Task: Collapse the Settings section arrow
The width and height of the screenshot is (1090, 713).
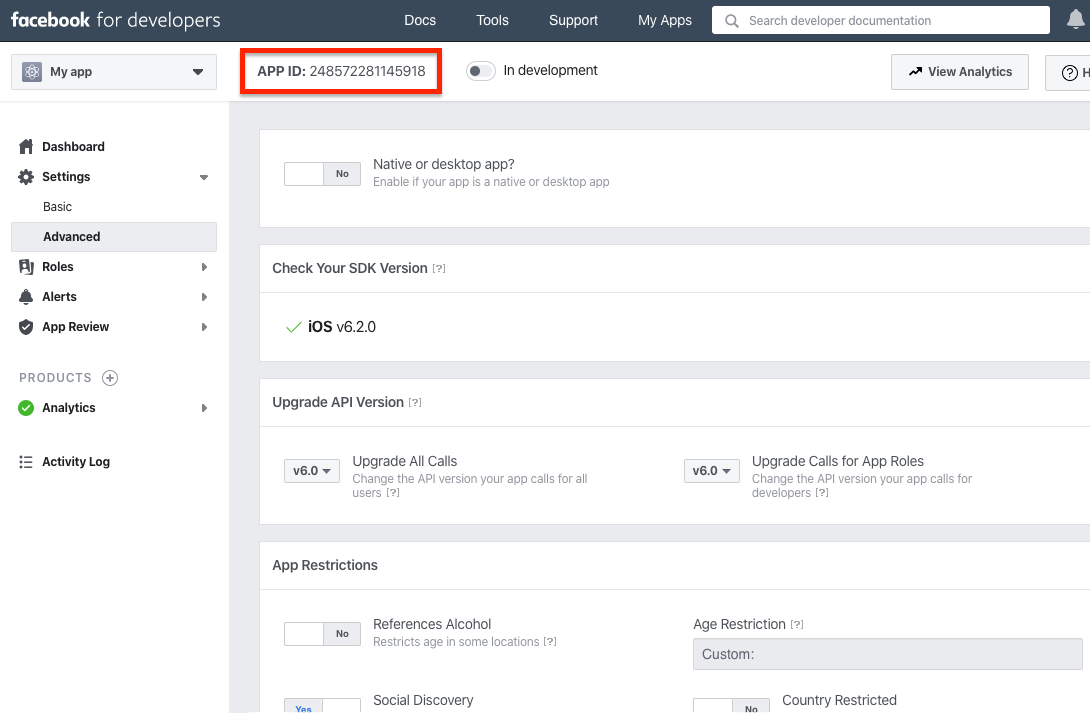Action: pyautogui.click(x=204, y=177)
